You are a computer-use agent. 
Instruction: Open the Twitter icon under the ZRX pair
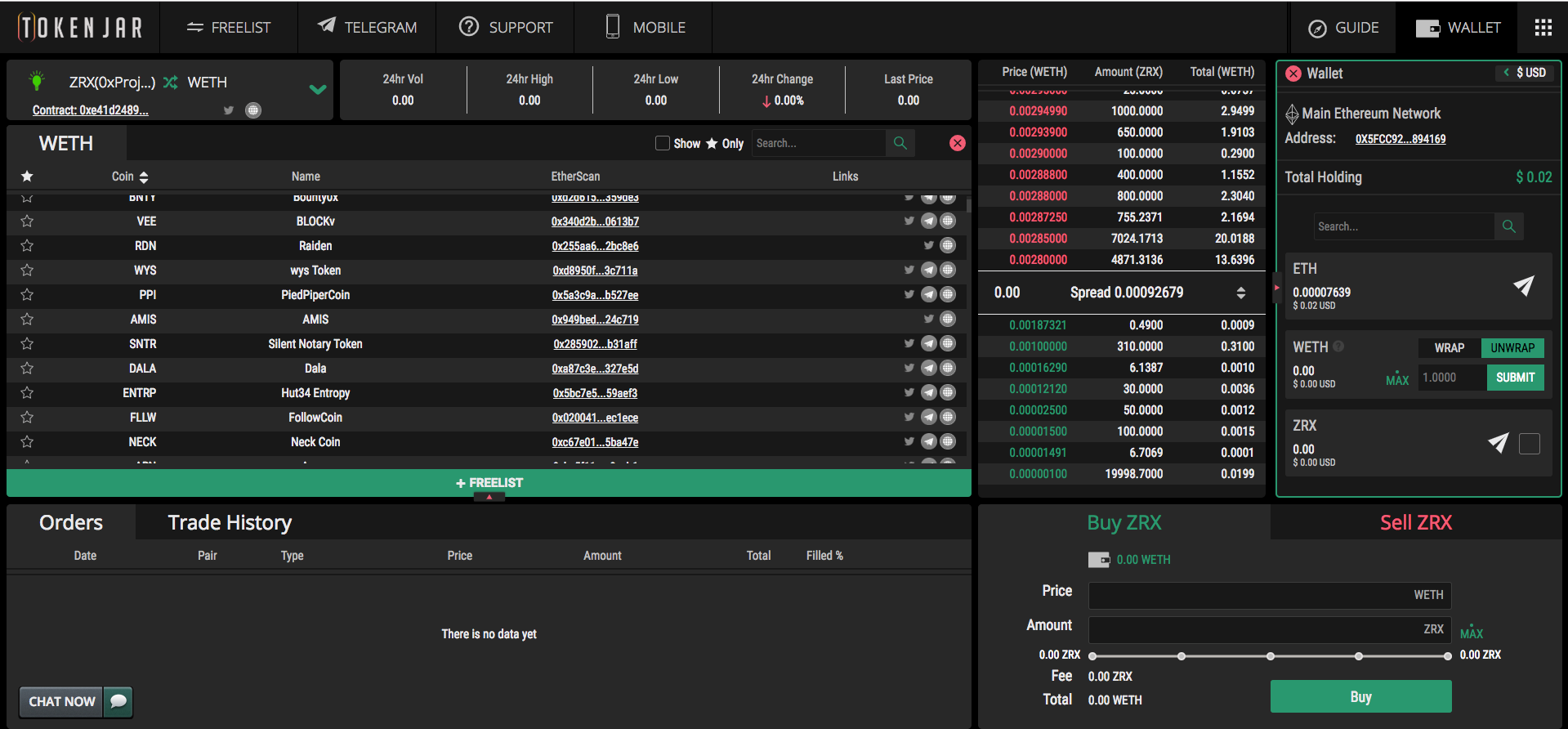coord(229,110)
